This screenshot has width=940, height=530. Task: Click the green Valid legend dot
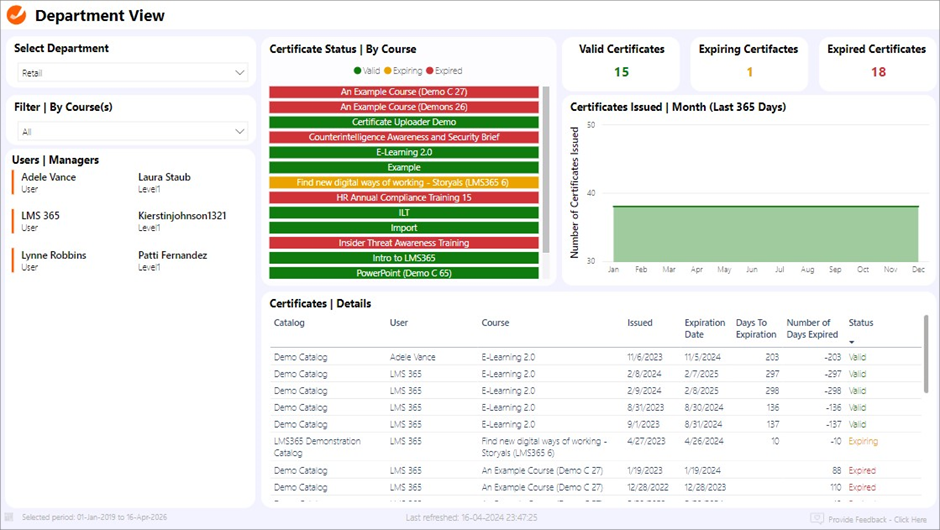pyautogui.click(x=358, y=71)
